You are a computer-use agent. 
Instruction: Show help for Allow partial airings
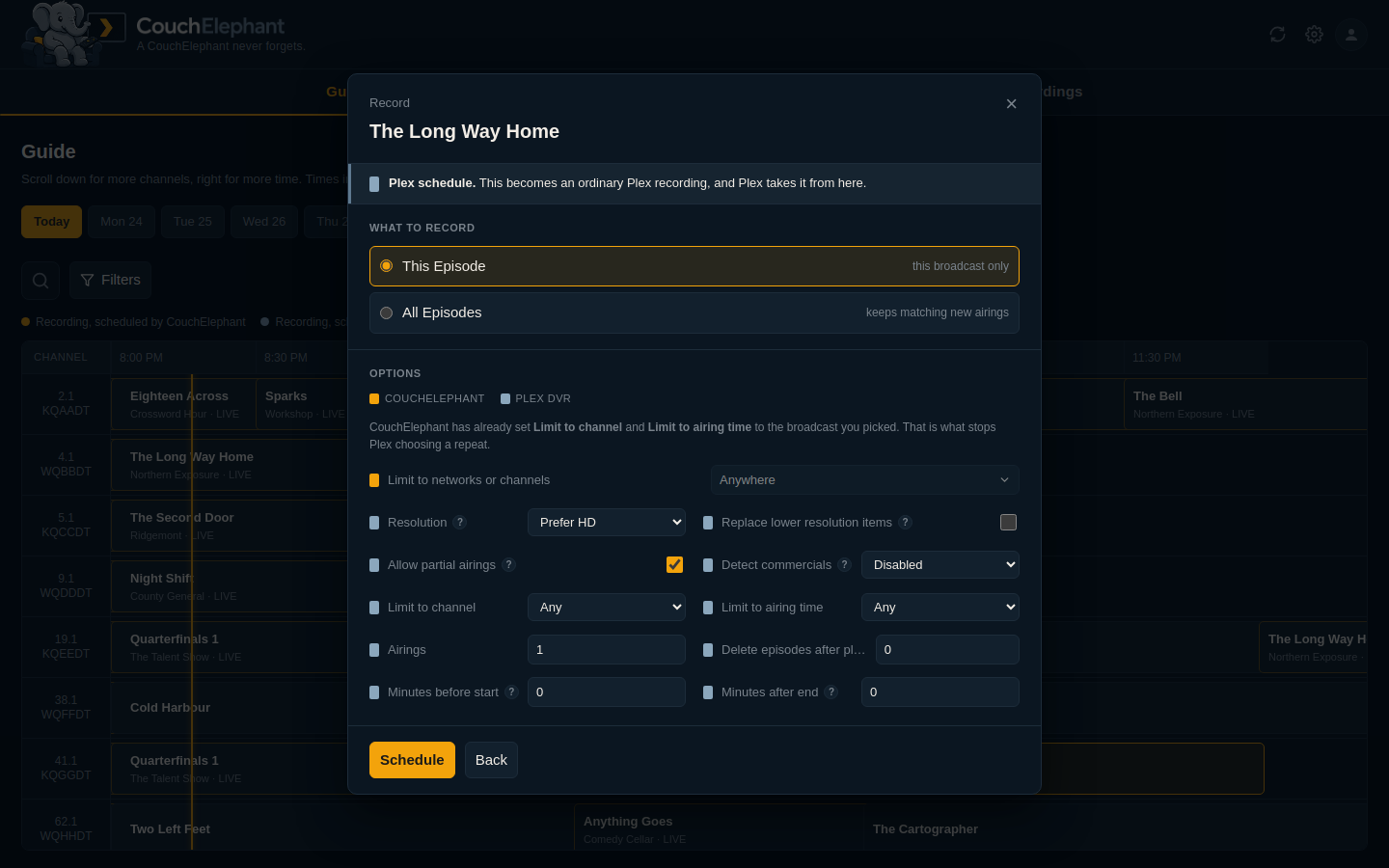[x=508, y=565]
